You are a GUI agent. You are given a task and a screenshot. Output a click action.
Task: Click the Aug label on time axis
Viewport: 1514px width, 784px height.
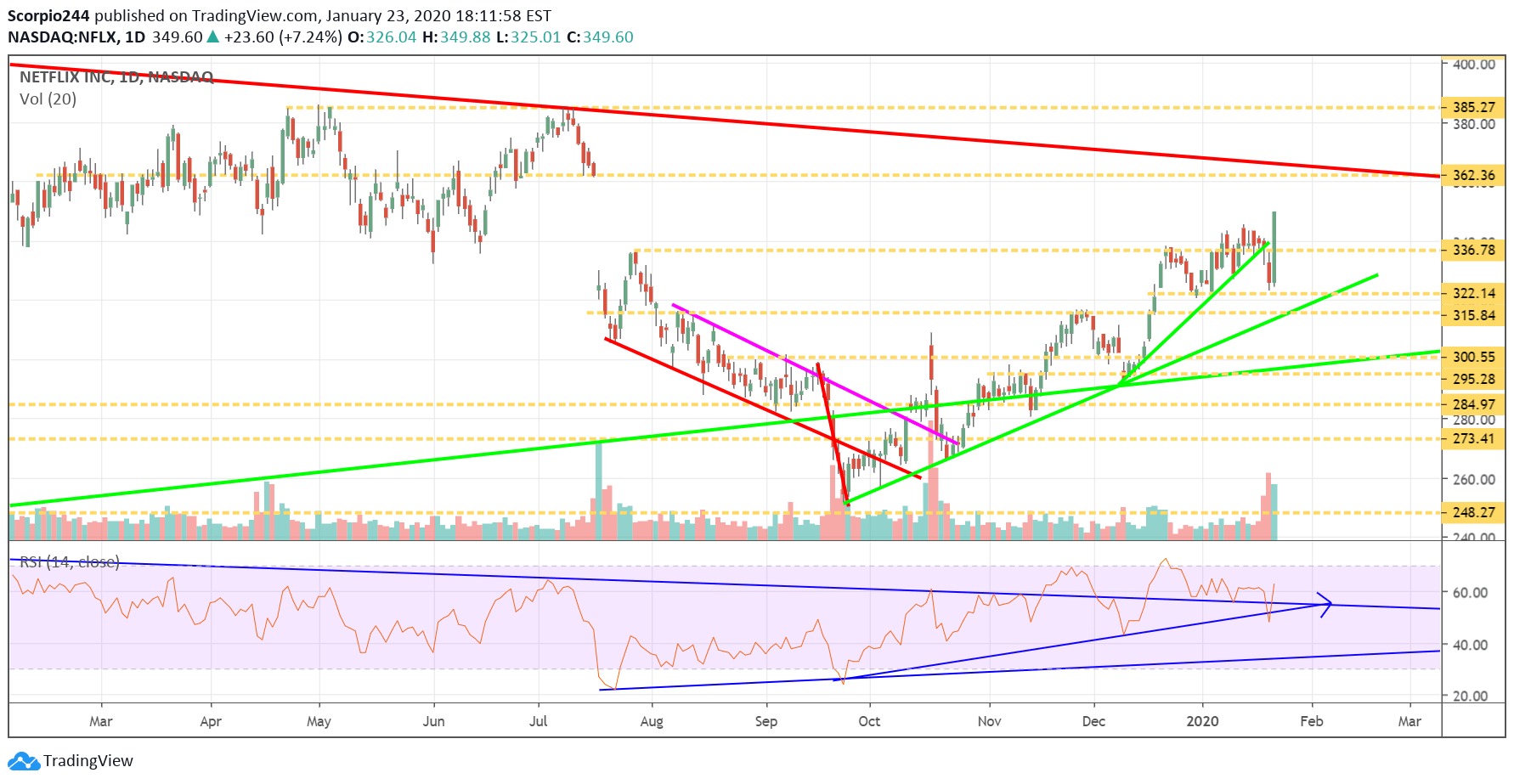(x=652, y=721)
